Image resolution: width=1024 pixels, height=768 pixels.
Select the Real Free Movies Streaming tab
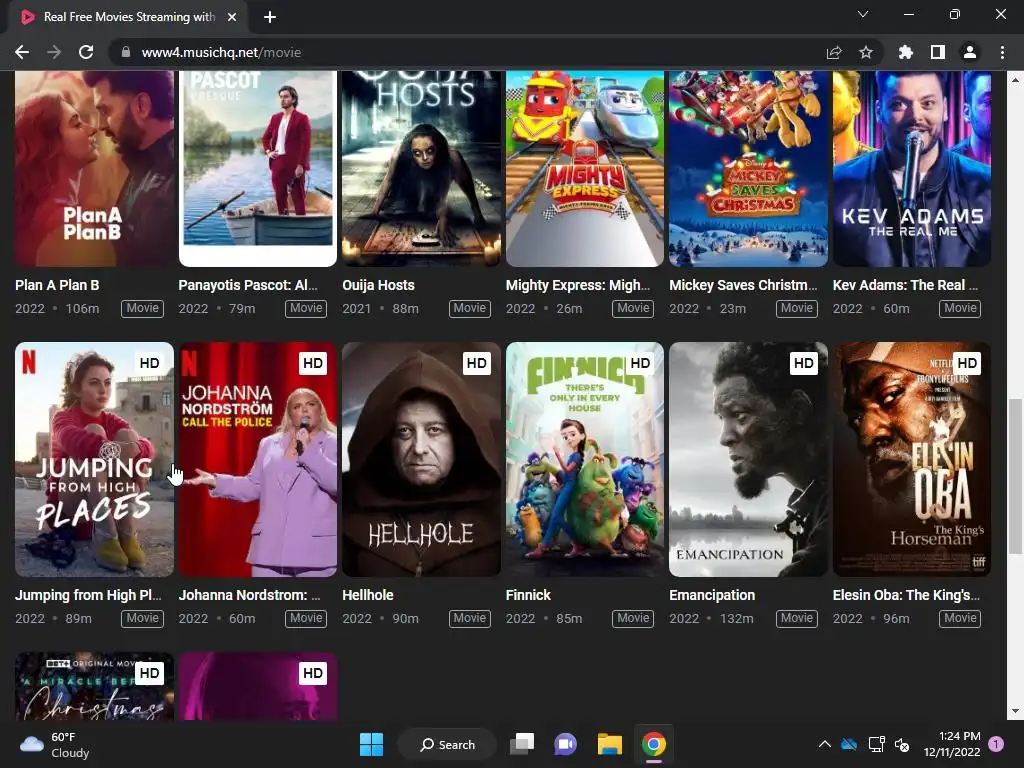(x=128, y=17)
